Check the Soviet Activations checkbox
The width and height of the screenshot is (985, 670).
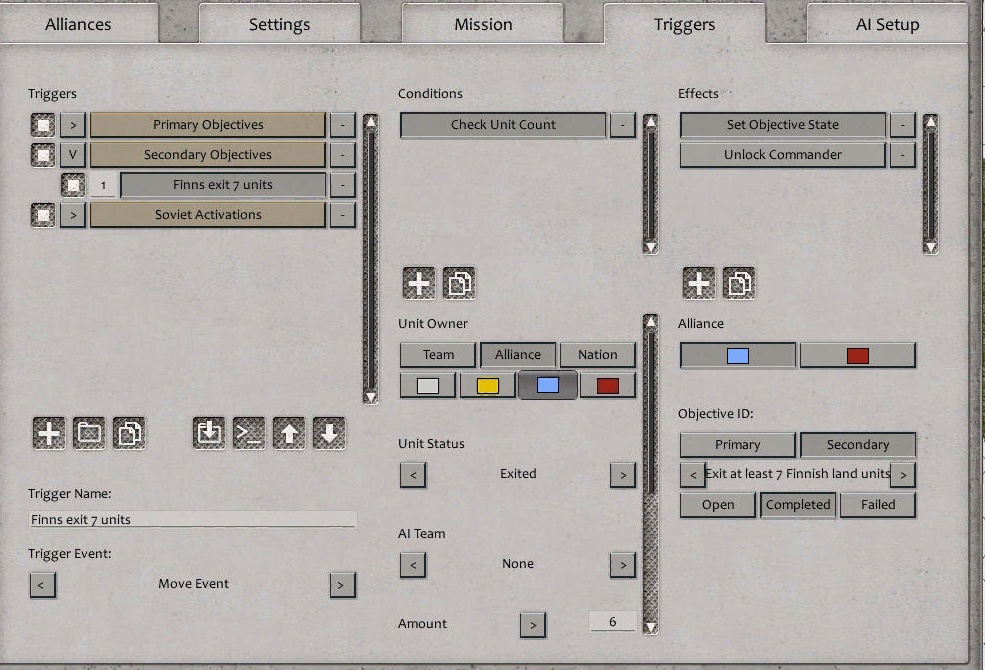pos(41,214)
